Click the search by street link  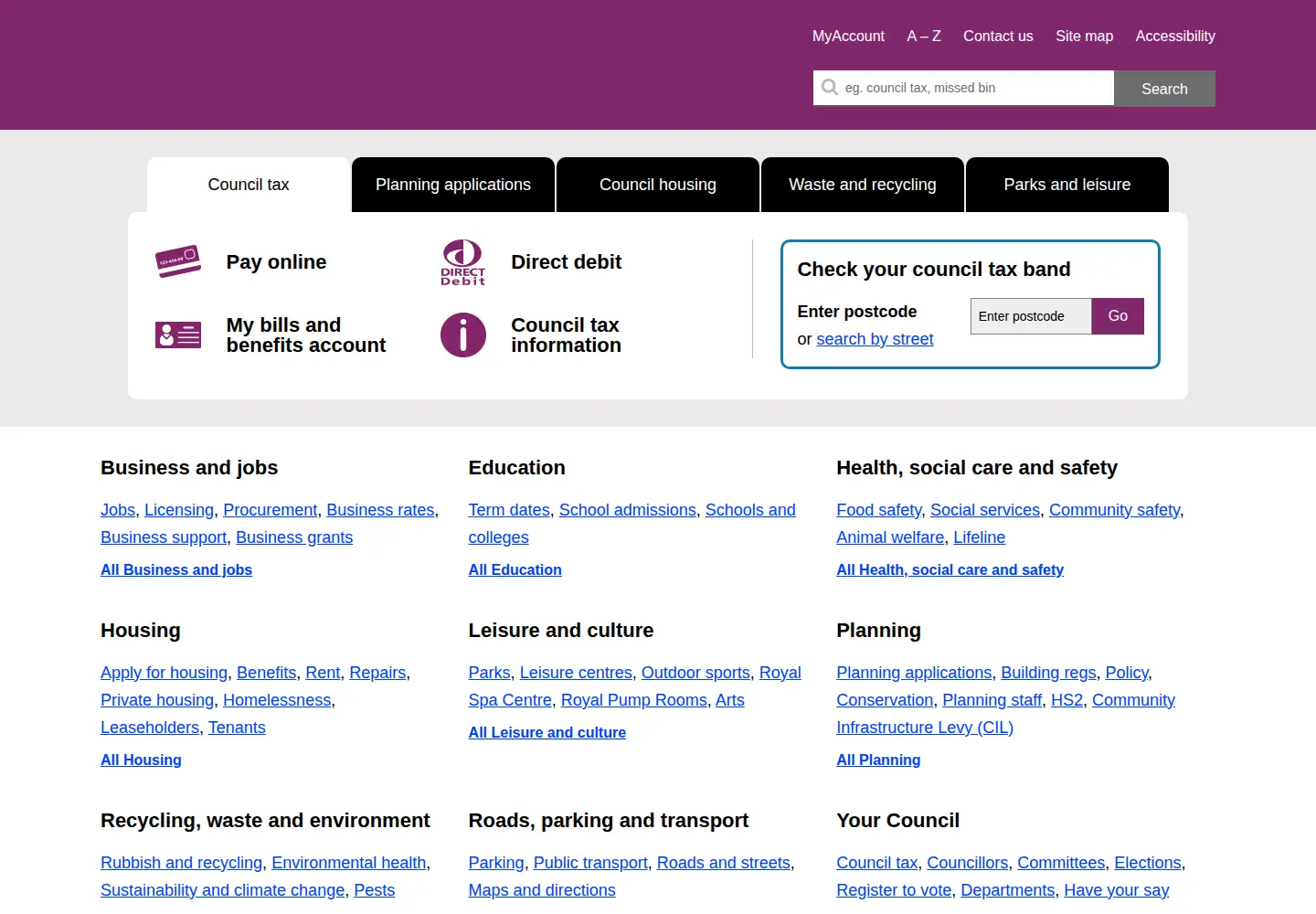875,339
